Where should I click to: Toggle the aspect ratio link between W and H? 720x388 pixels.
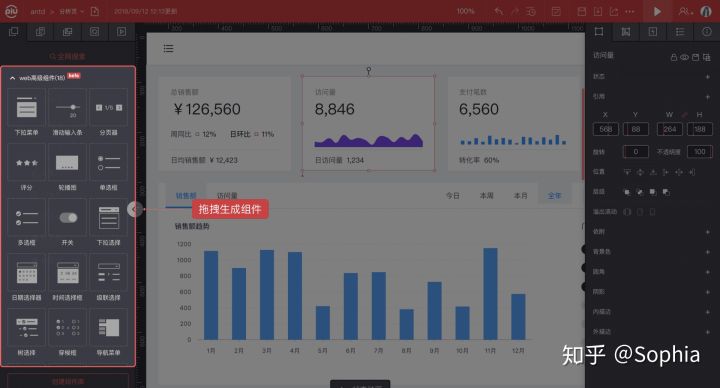pyautogui.click(x=685, y=115)
